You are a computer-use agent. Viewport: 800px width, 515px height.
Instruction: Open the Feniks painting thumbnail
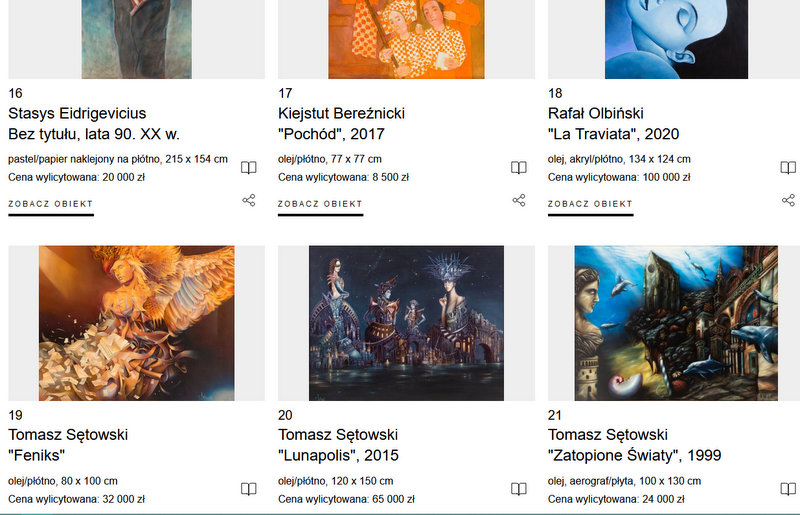137,323
